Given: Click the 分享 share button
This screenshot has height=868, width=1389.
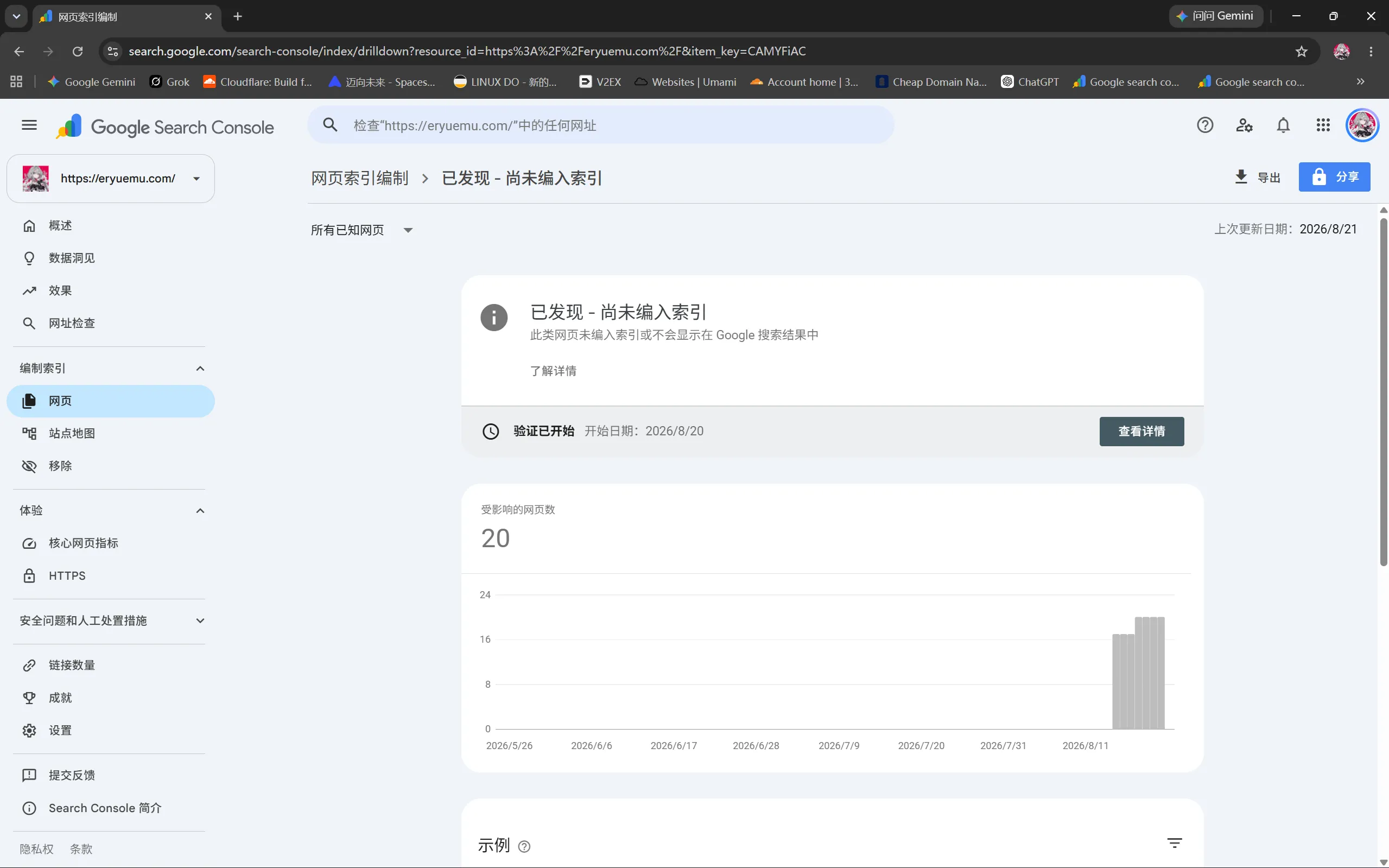Looking at the screenshot, I should [x=1335, y=177].
